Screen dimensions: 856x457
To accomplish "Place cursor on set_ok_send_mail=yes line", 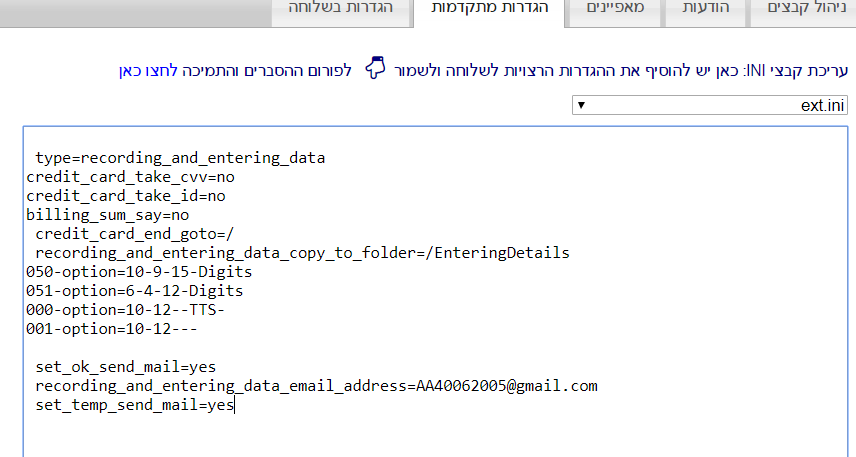I will click(x=126, y=367).
